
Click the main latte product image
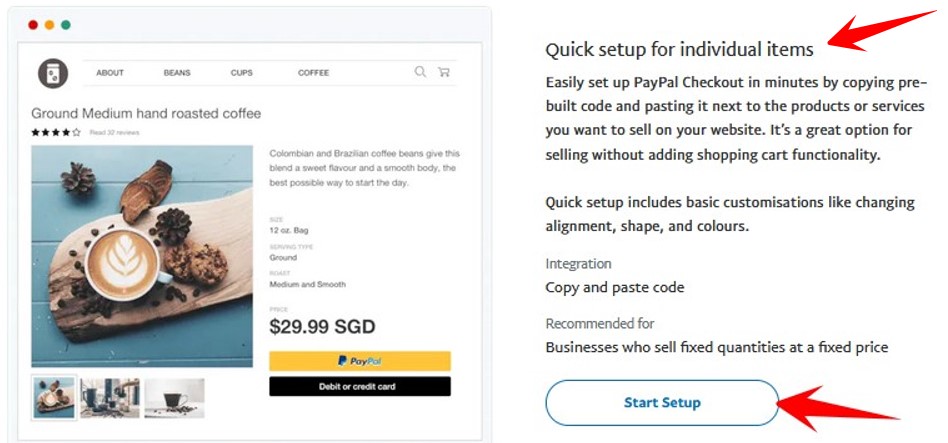coord(142,256)
